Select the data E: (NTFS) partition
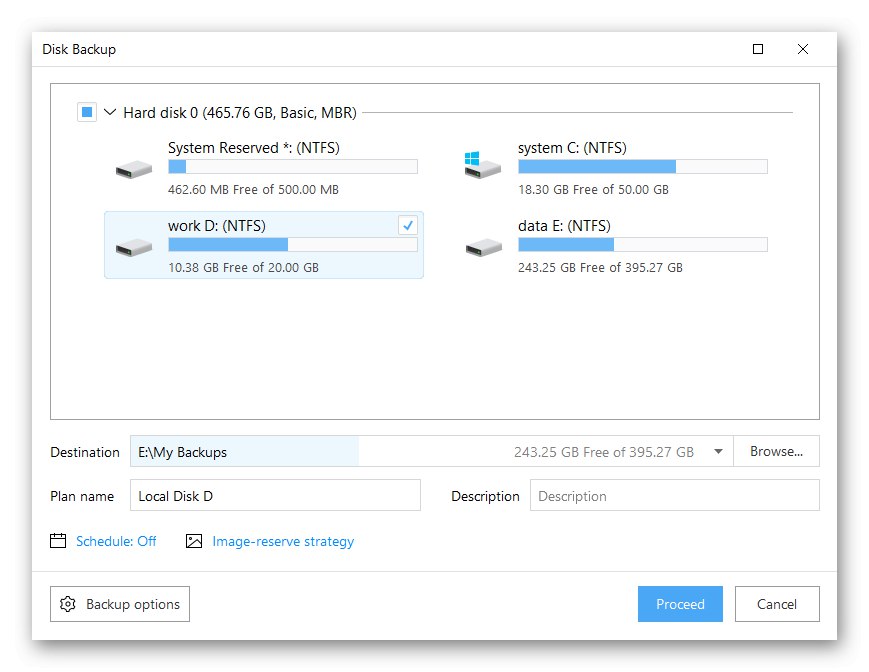869x672 pixels. pos(614,245)
